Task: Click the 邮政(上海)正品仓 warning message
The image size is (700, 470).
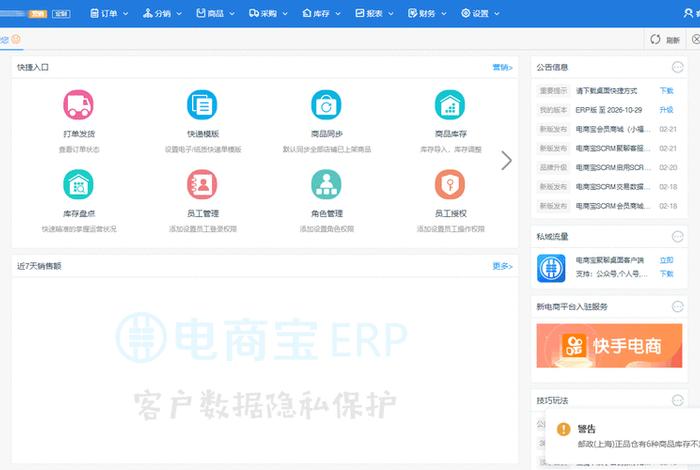Action: click(638, 444)
